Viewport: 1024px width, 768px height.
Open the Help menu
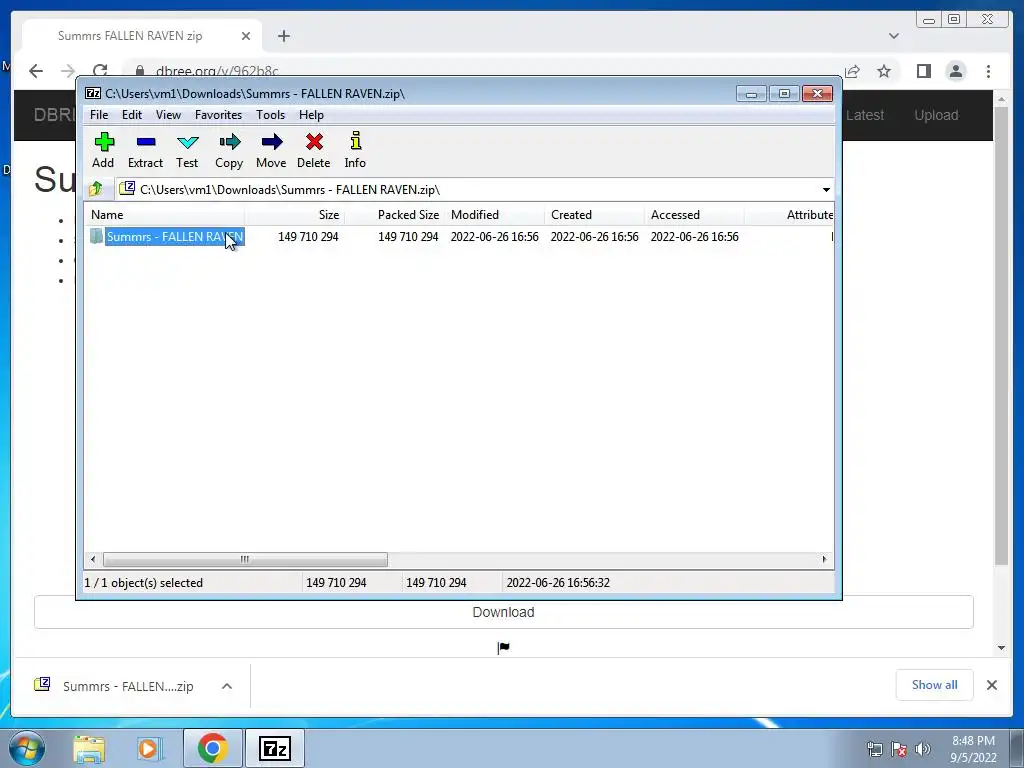pos(312,115)
